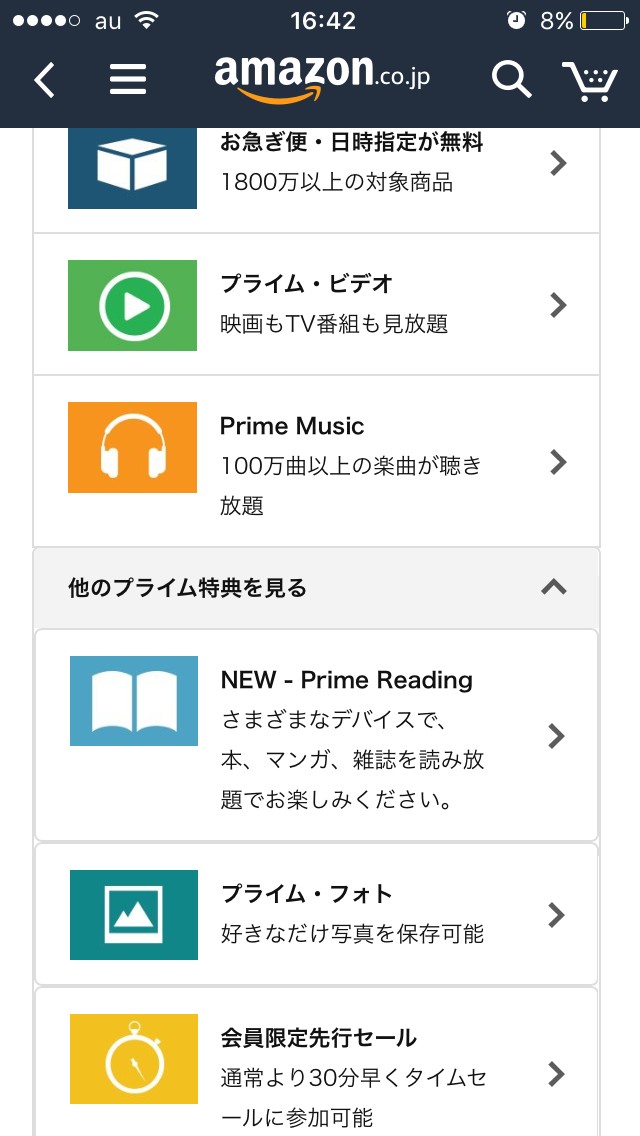Image resolution: width=640 pixels, height=1136 pixels.
Task: Tap the chevron beside プライム・ビデオ
Action: [x=559, y=305]
